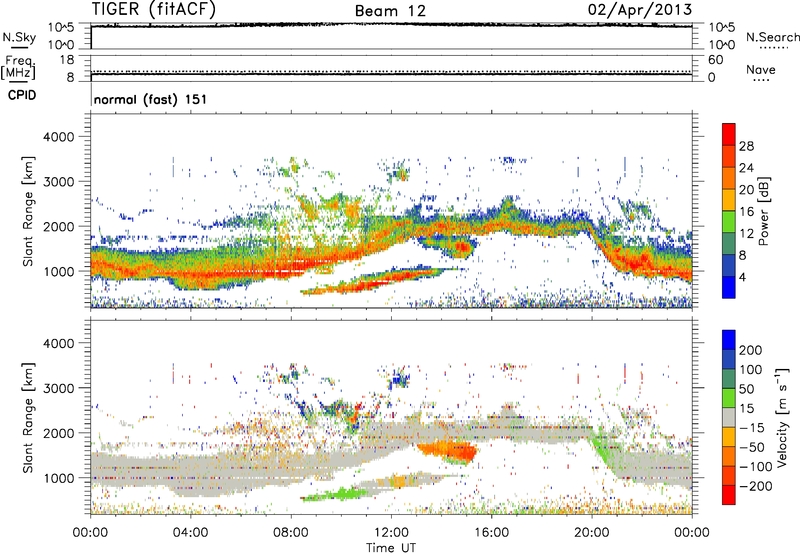
Task: Click the Time UT axis label
Action: (391, 548)
